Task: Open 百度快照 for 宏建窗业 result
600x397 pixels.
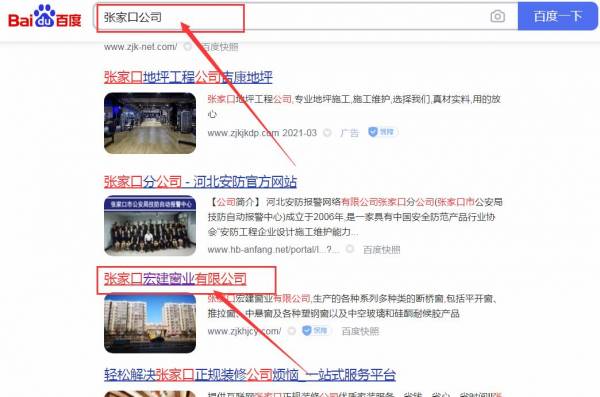Action: pyautogui.click(x=360, y=331)
